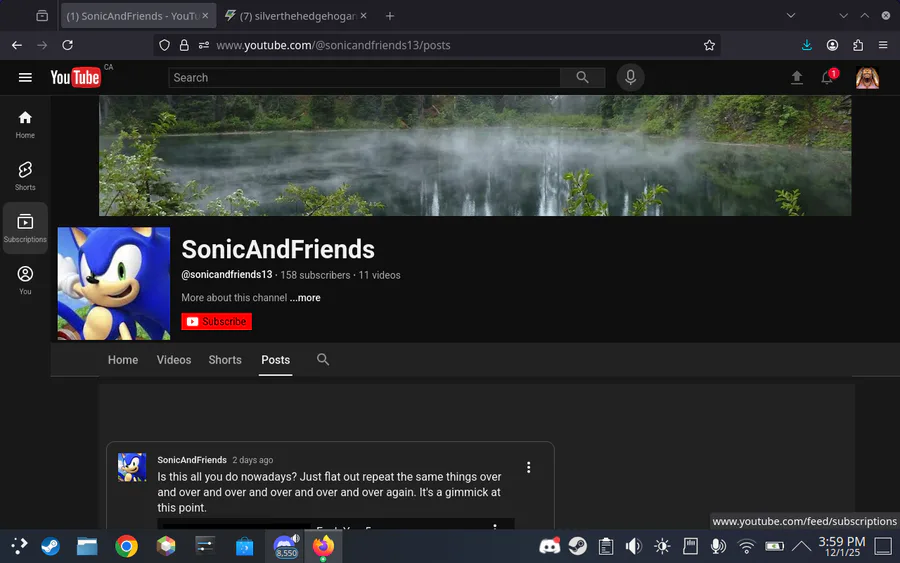Image resolution: width=900 pixels, height=563 pixels.
Task: Open the YouTube hamburger guide menu
Action: click(x=25, y=77)
